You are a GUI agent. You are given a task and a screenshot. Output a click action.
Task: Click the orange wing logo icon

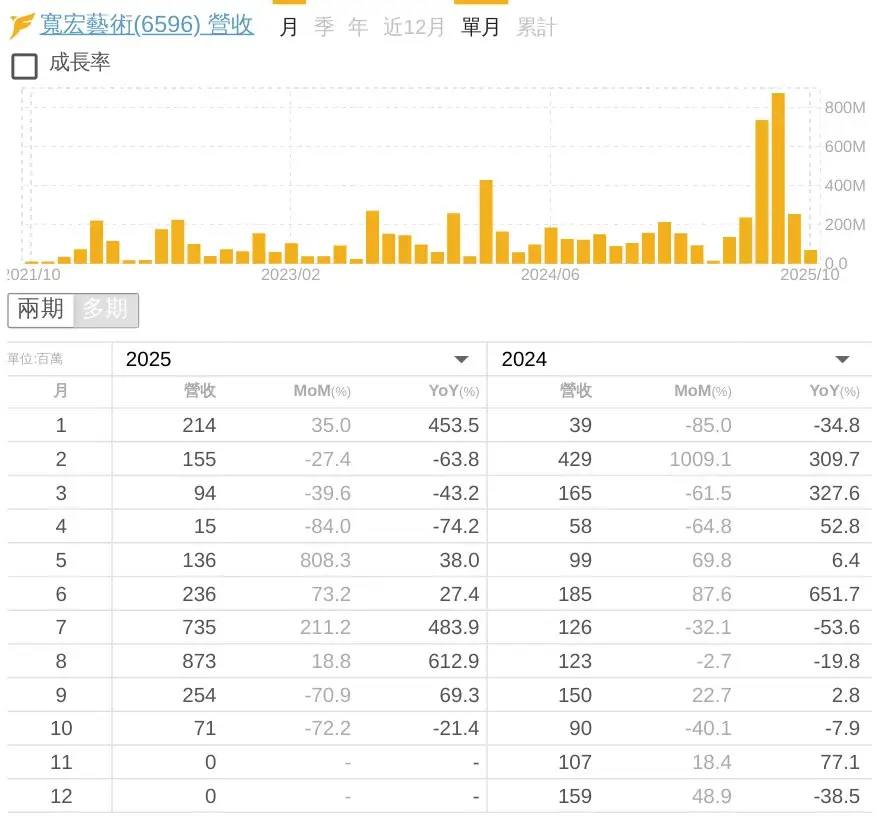[x=21, y=26]
